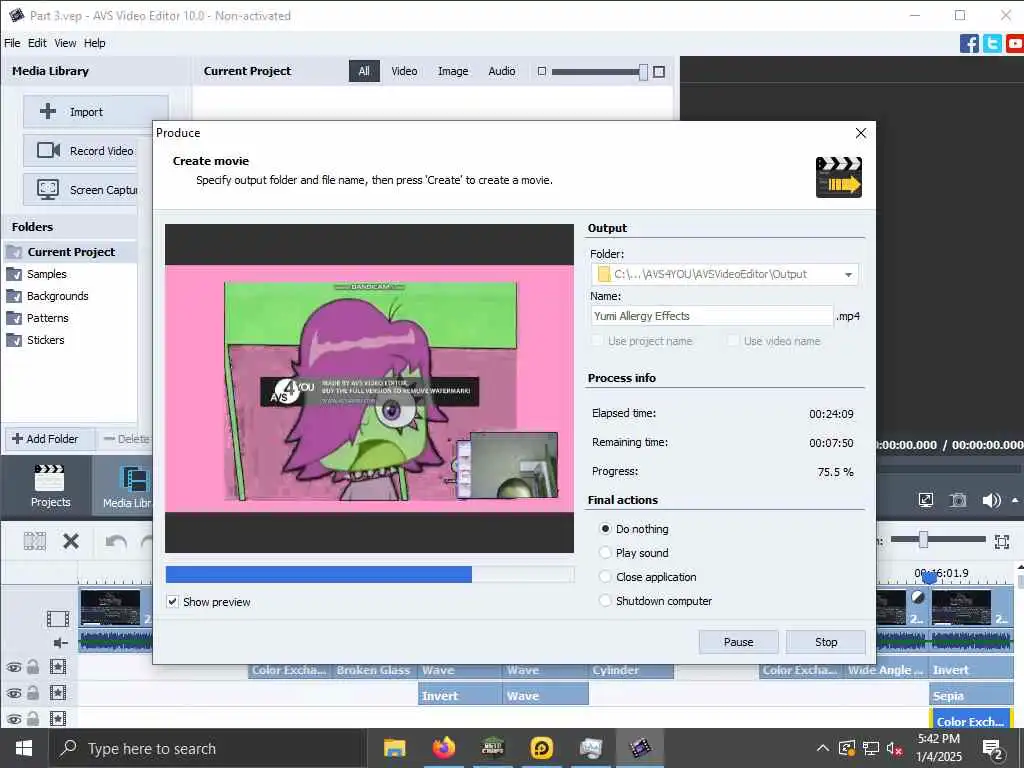Click the output Name input field

point(712,316)
